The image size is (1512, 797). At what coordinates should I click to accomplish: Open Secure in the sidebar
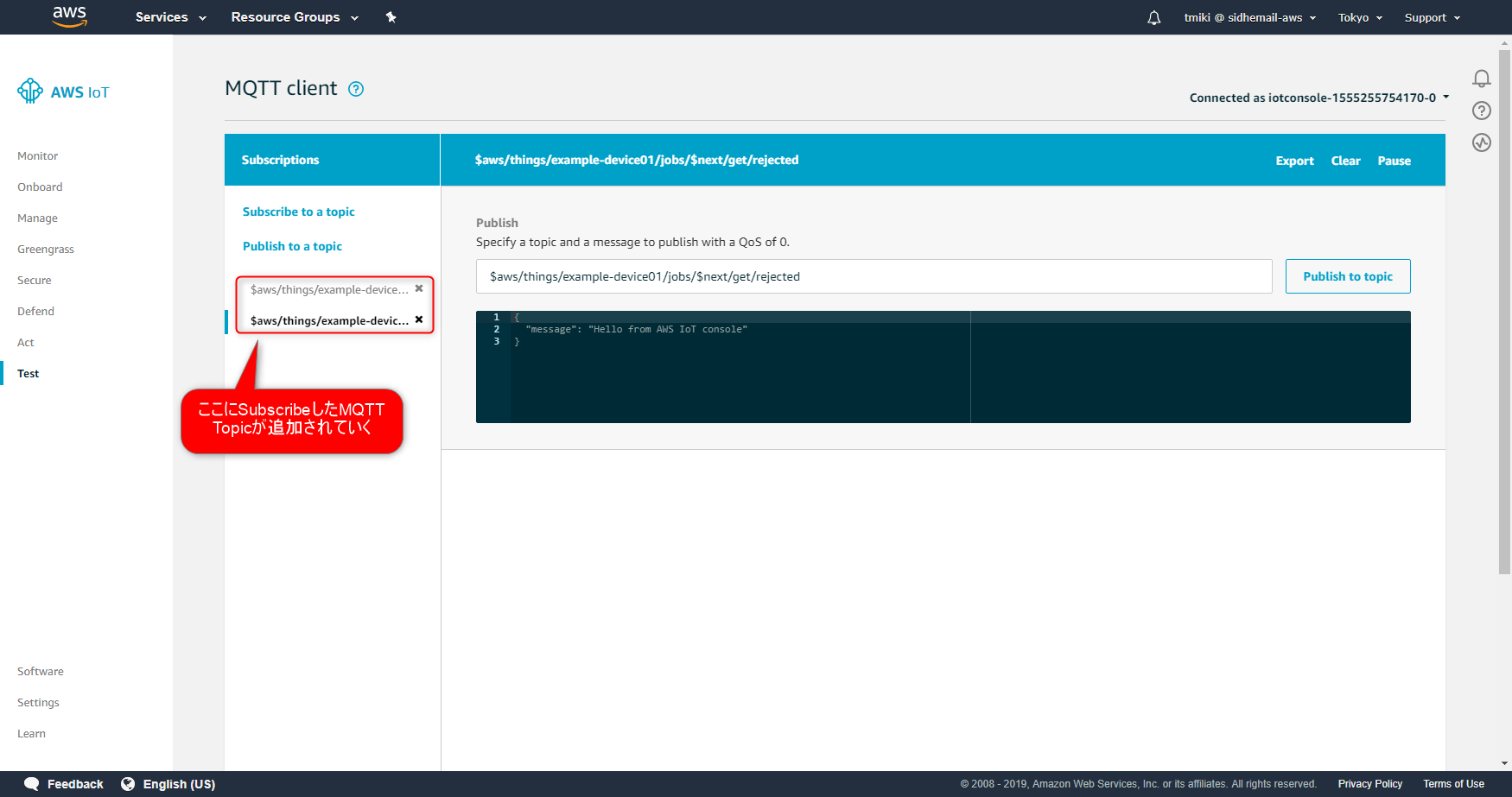(35, 281)
